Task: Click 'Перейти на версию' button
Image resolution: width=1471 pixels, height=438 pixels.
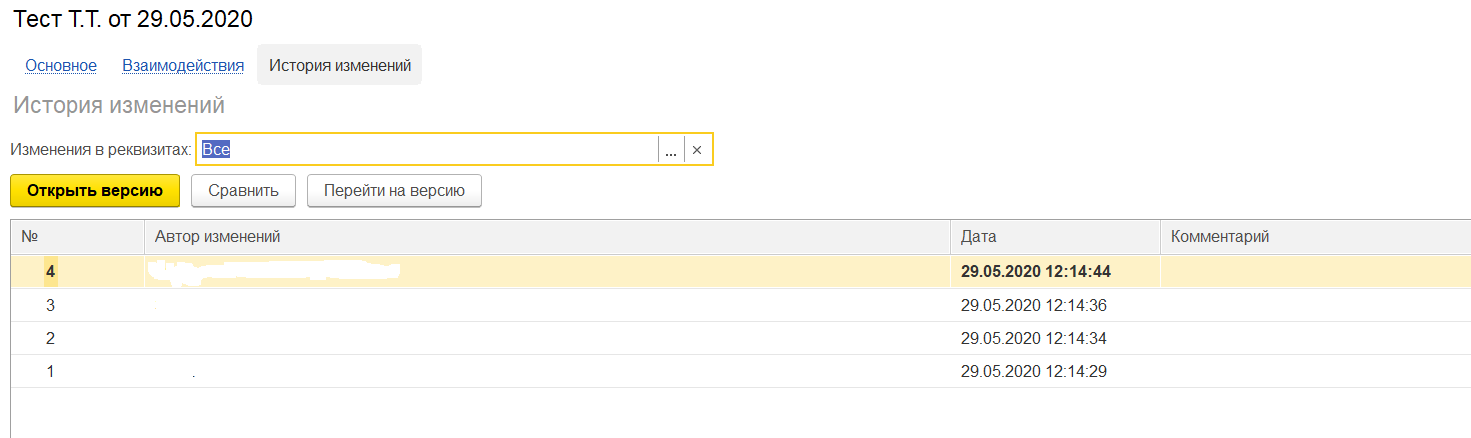Action: 394,191
